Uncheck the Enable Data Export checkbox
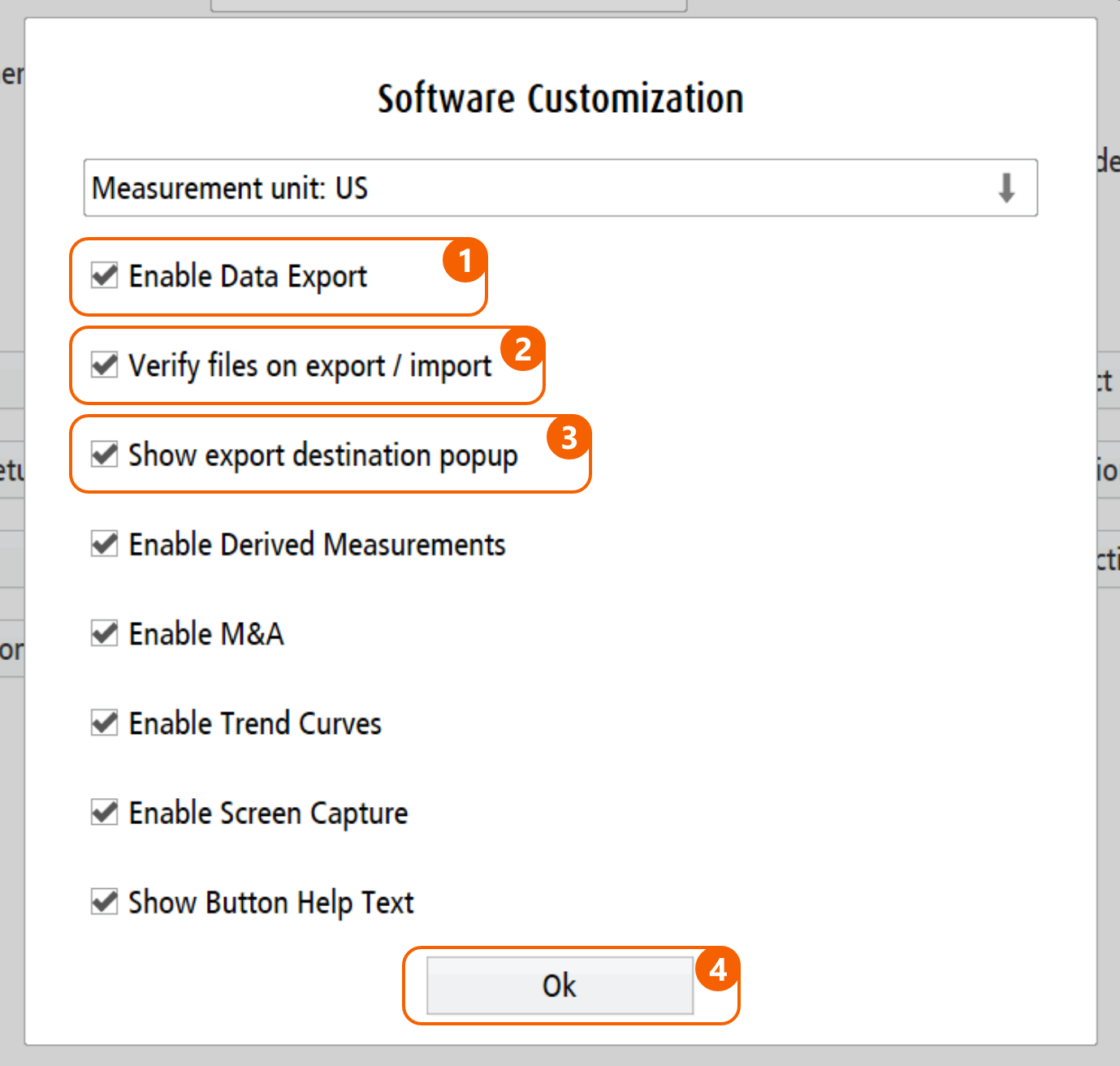The height and width of the screenshot is (1066, 1120). pyautogui.click(x=105, y=276)
